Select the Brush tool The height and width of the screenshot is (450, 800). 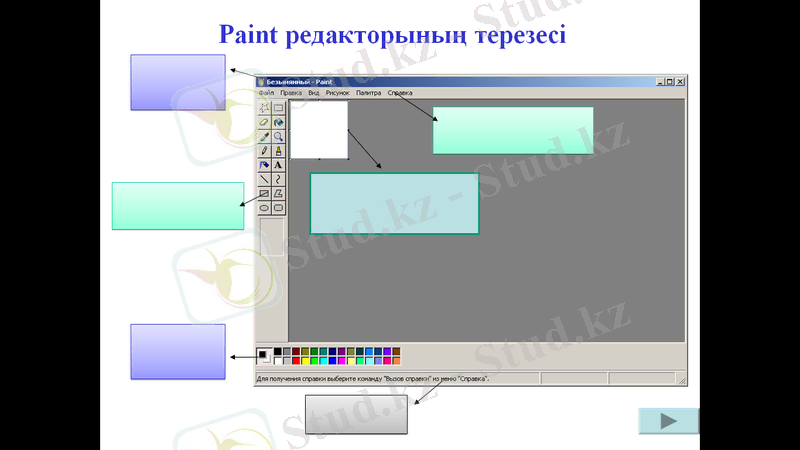click(279, 151)
